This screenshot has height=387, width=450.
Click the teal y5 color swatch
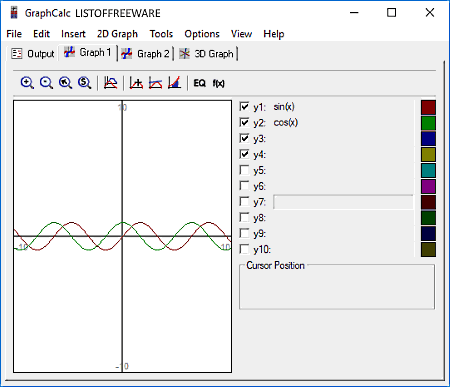point(428,170)
